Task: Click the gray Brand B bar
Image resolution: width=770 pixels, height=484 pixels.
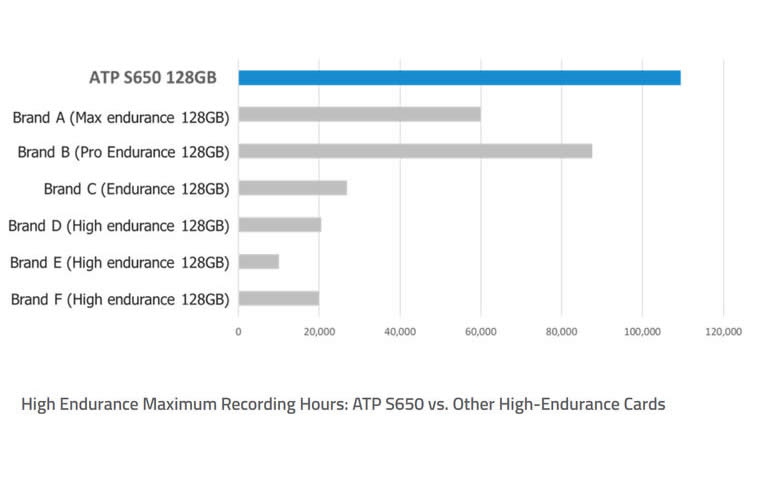Action: (415, 151)
